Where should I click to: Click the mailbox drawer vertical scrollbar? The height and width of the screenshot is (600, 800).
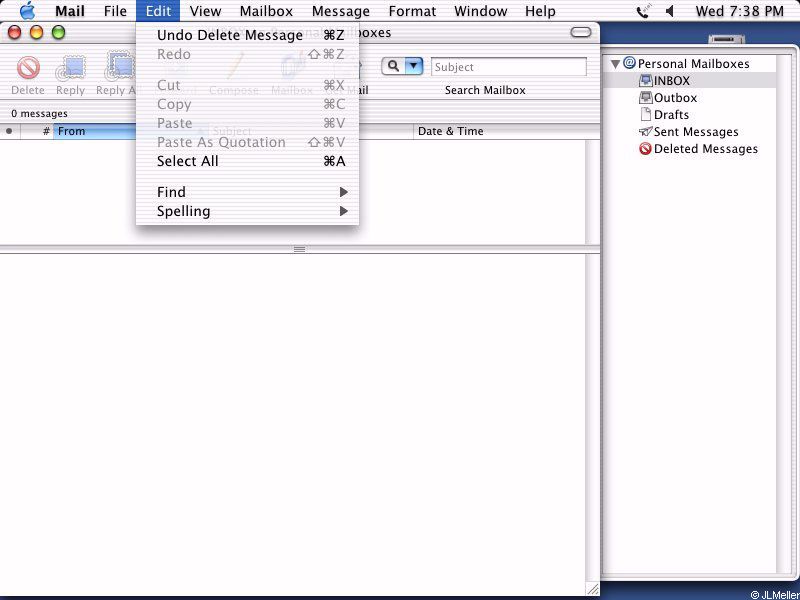(x=784, y=313)
